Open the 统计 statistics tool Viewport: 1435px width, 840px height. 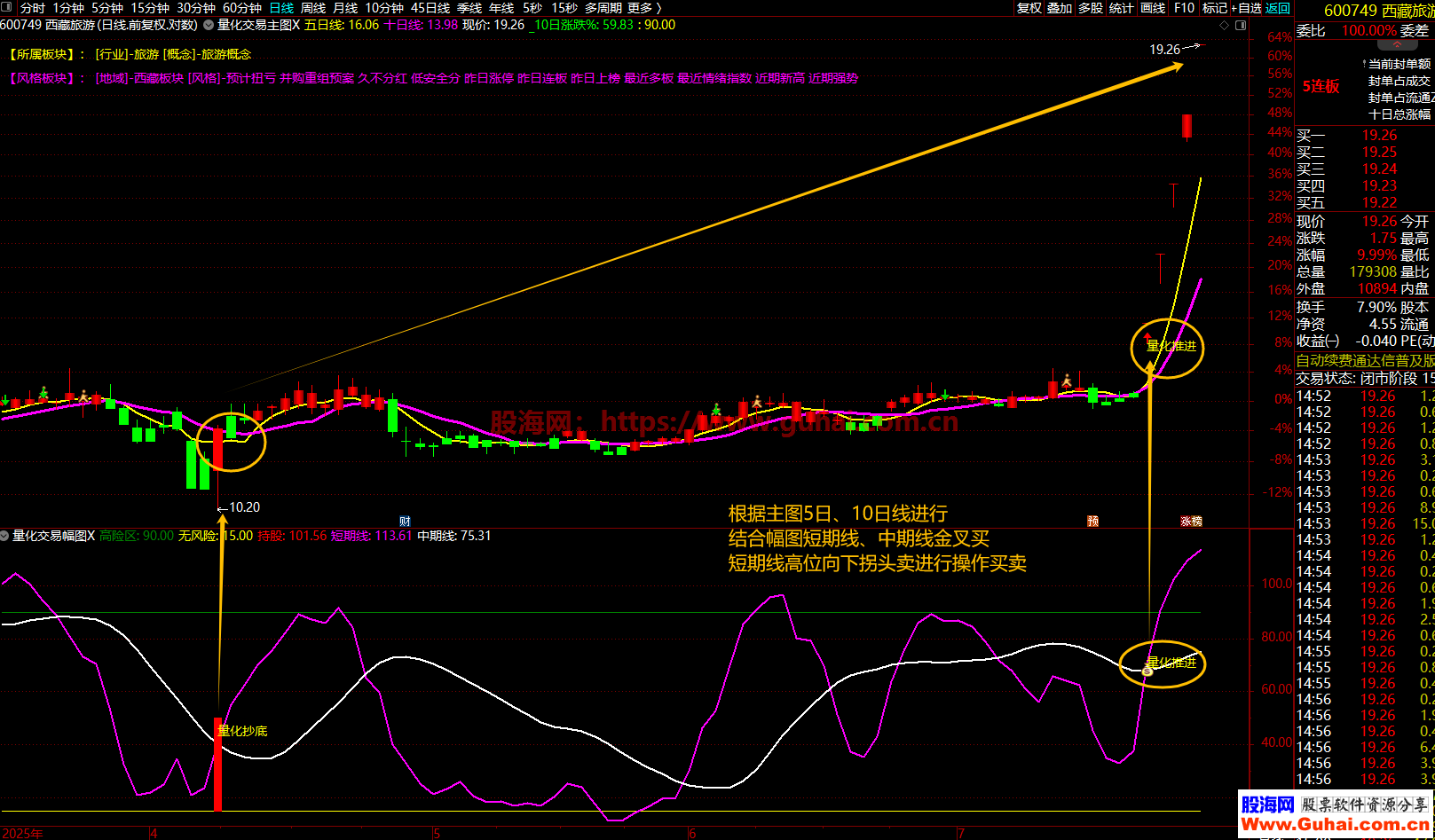(x=1122, y=8)
